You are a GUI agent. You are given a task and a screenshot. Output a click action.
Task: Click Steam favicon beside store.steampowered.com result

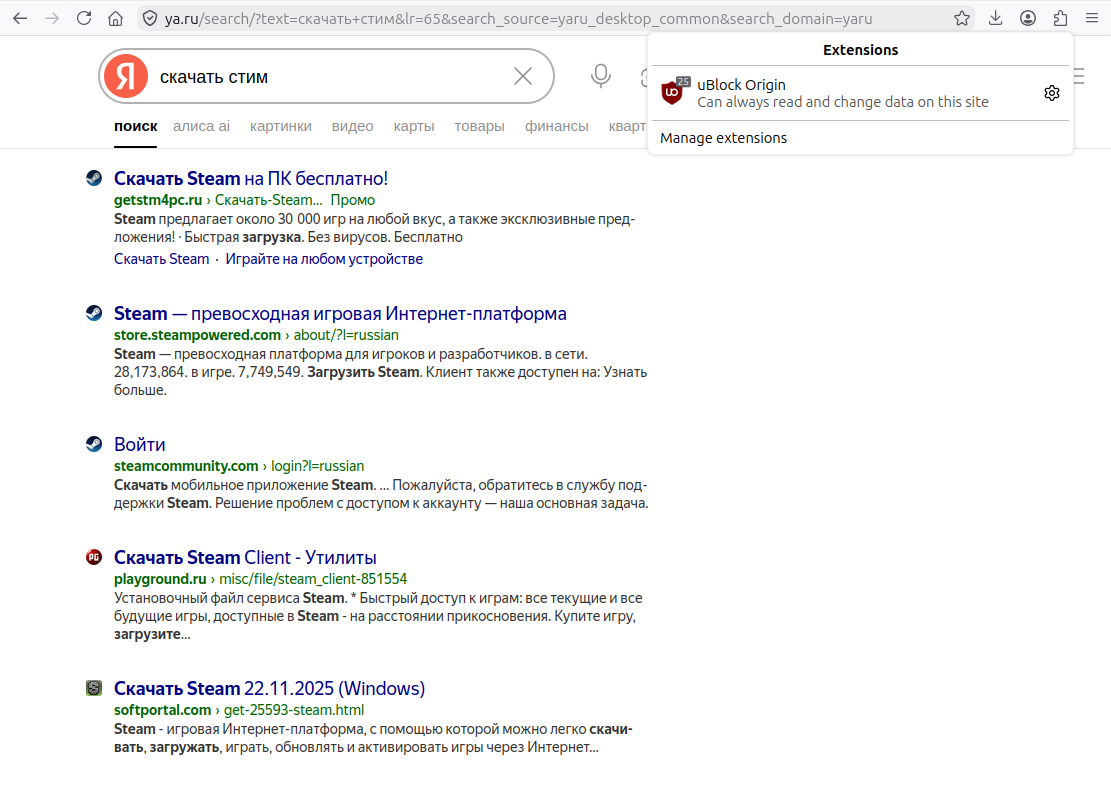click(94, 312)
